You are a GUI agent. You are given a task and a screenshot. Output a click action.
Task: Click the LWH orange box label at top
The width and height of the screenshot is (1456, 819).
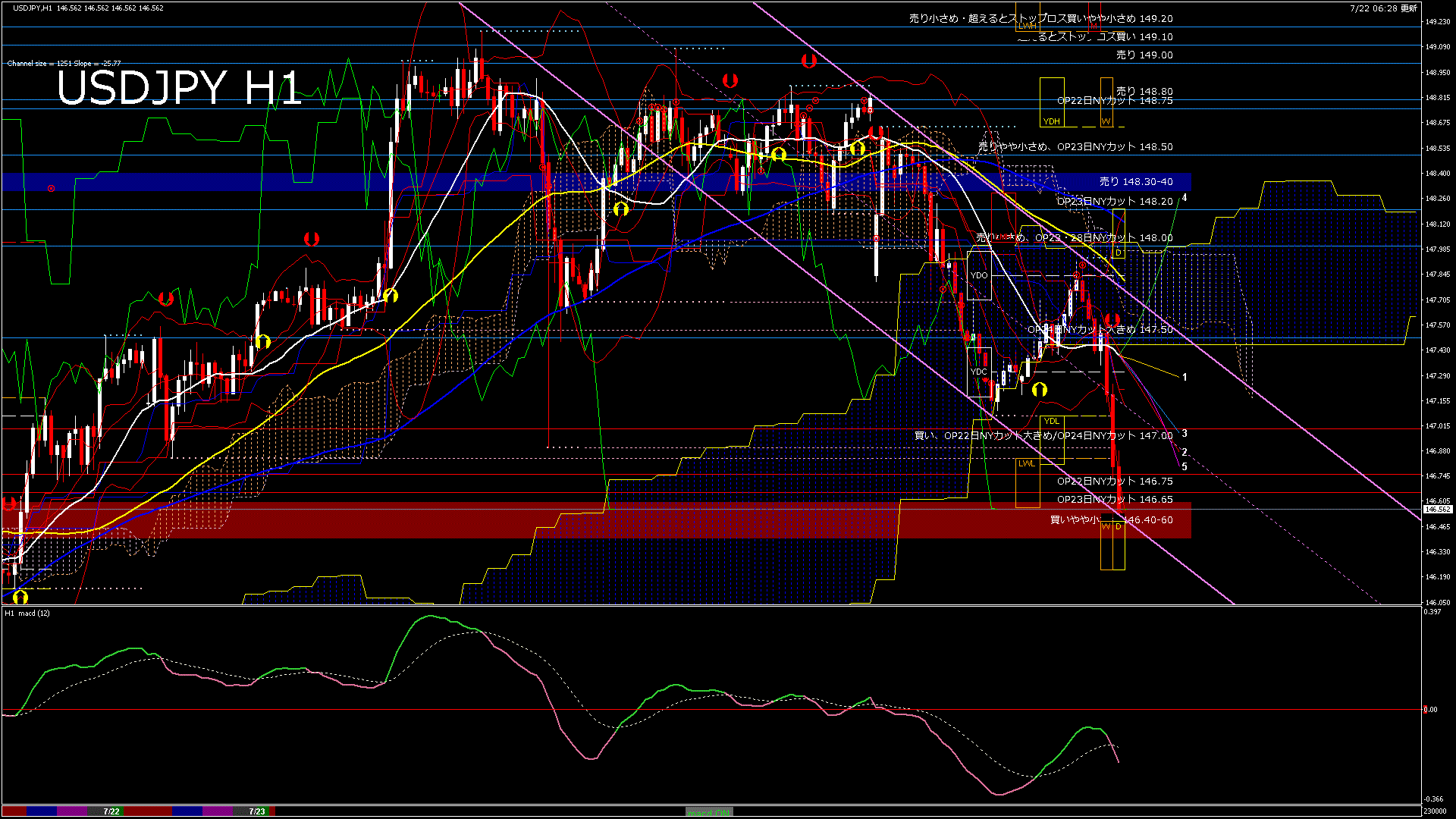(x=1027, y=26)
